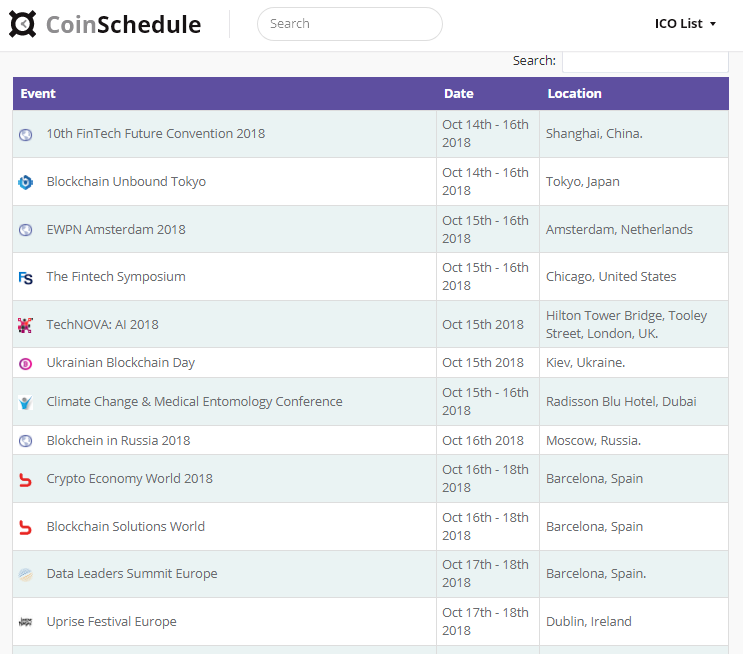Viewport: 743px width, 654px height.
Task: Select the Shanghai, China. location cell
Action: coord(634,134)
